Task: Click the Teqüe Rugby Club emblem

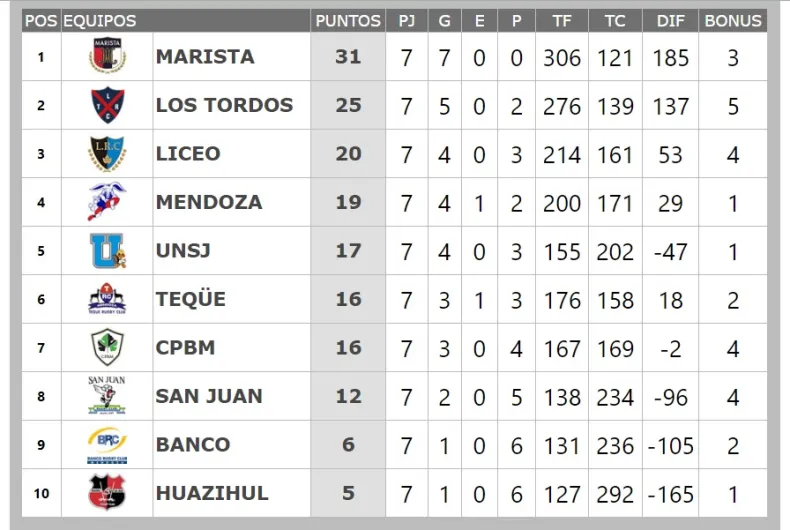Action: click(107, 299)
